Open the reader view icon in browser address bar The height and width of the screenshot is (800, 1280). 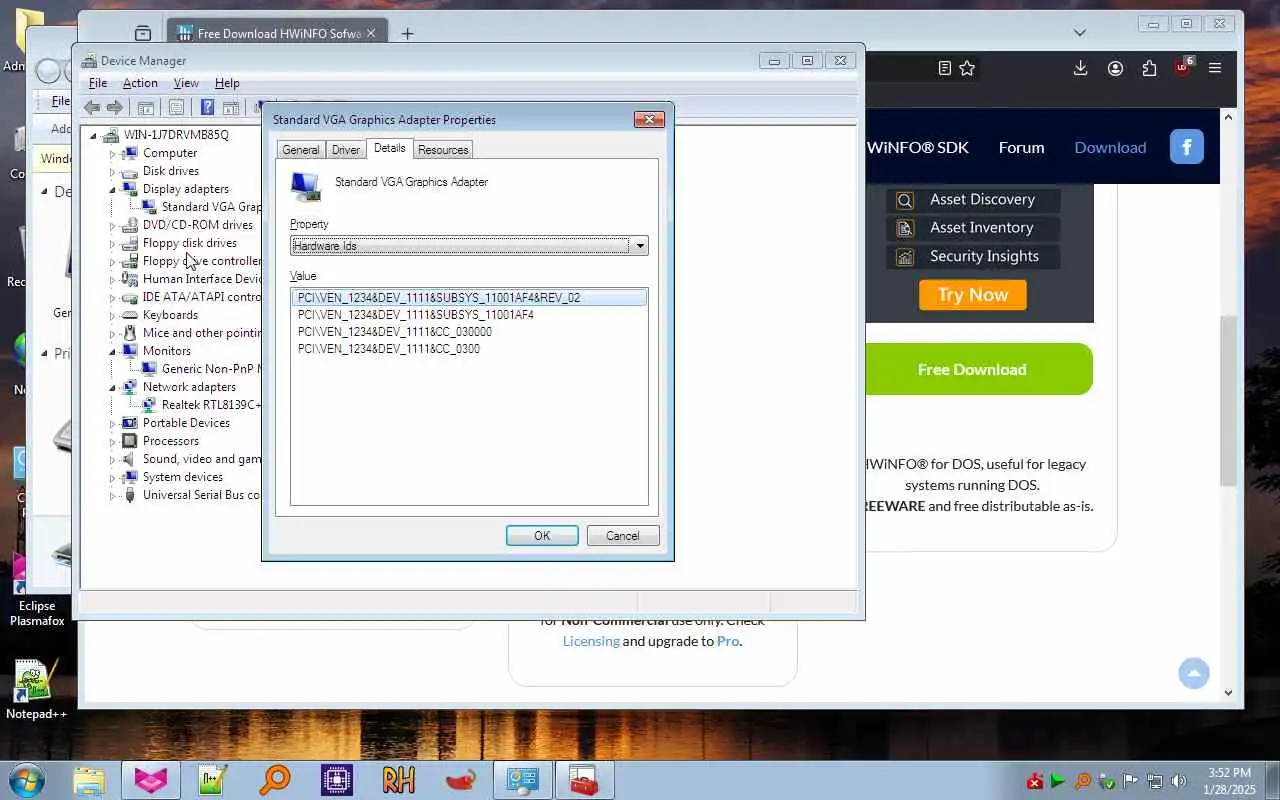pos(944,68)
